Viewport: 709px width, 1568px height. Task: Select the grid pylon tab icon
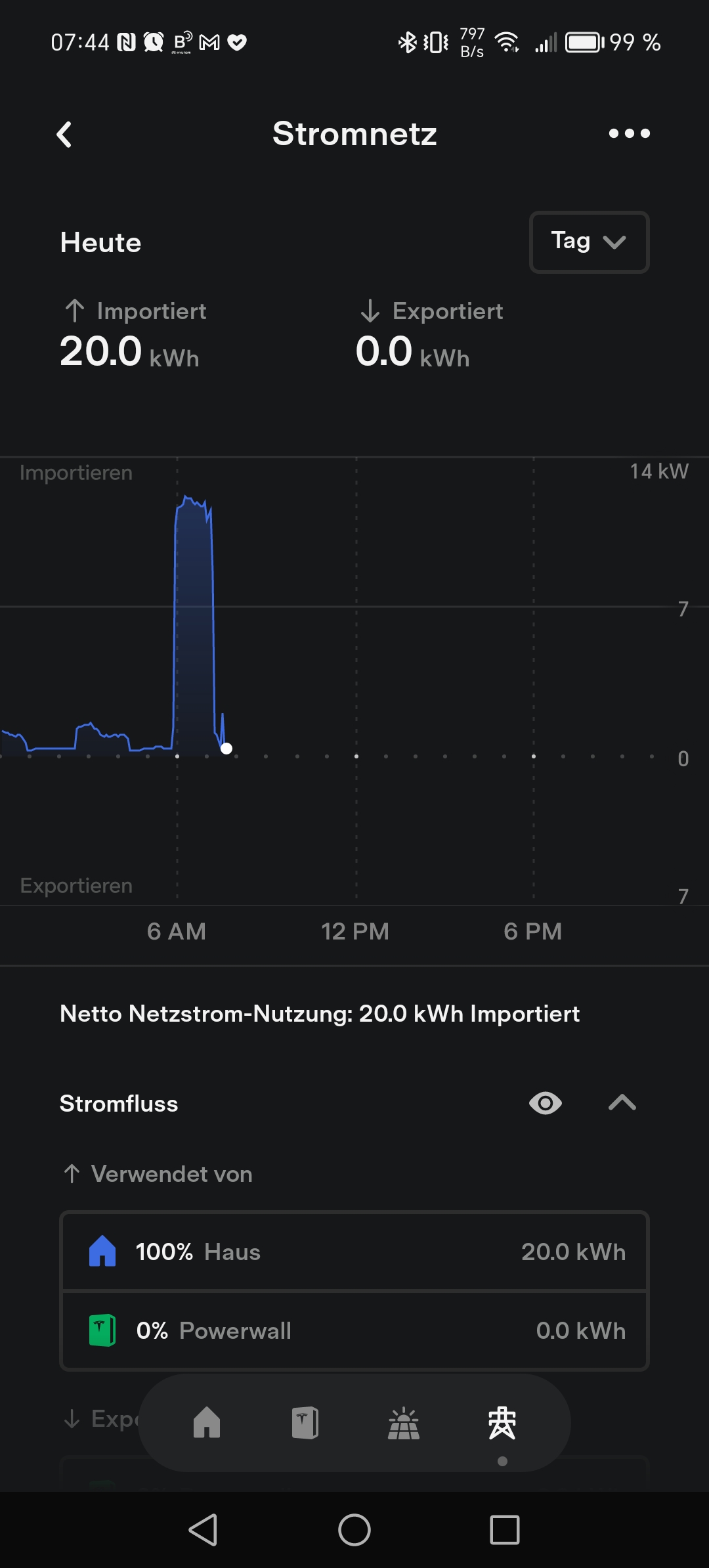pos(502,1423)
